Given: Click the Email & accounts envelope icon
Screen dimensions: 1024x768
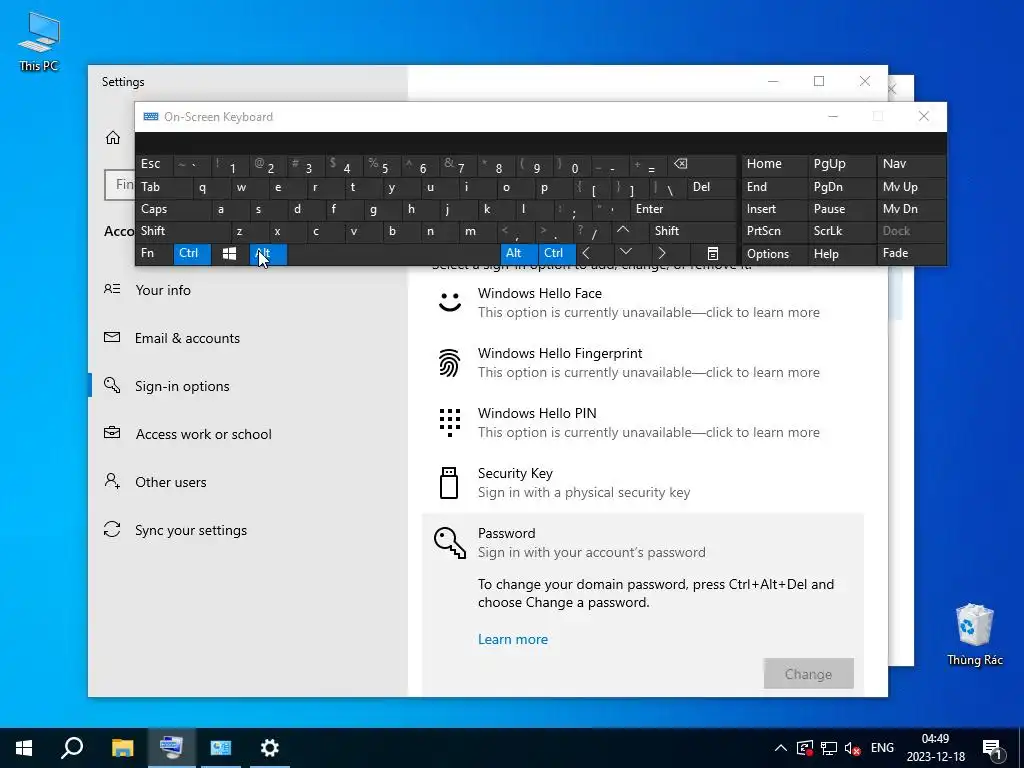Looking at the screenshot, I should [x=112, y=337].
